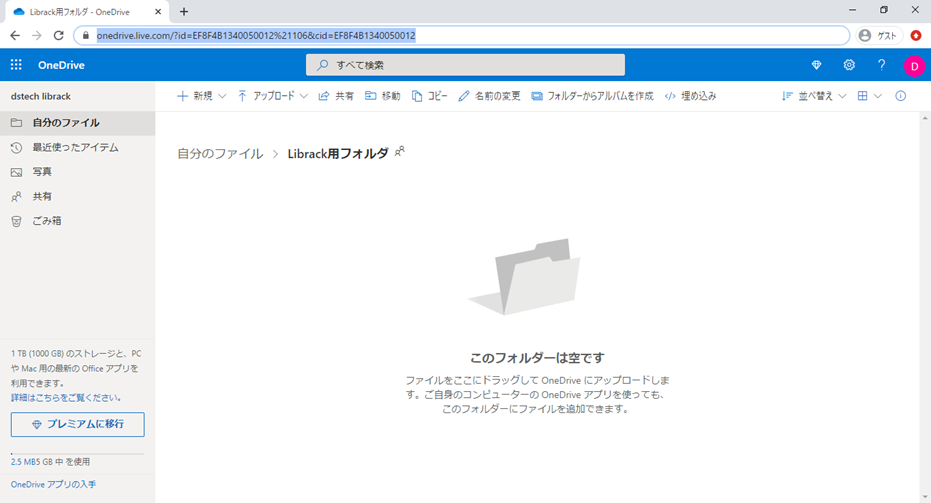Viewport: 931px width, 503px height.
Task: Open the 詳細はこちらをご覧ください link
Action: pyautogui.click(x=66, y=398)
